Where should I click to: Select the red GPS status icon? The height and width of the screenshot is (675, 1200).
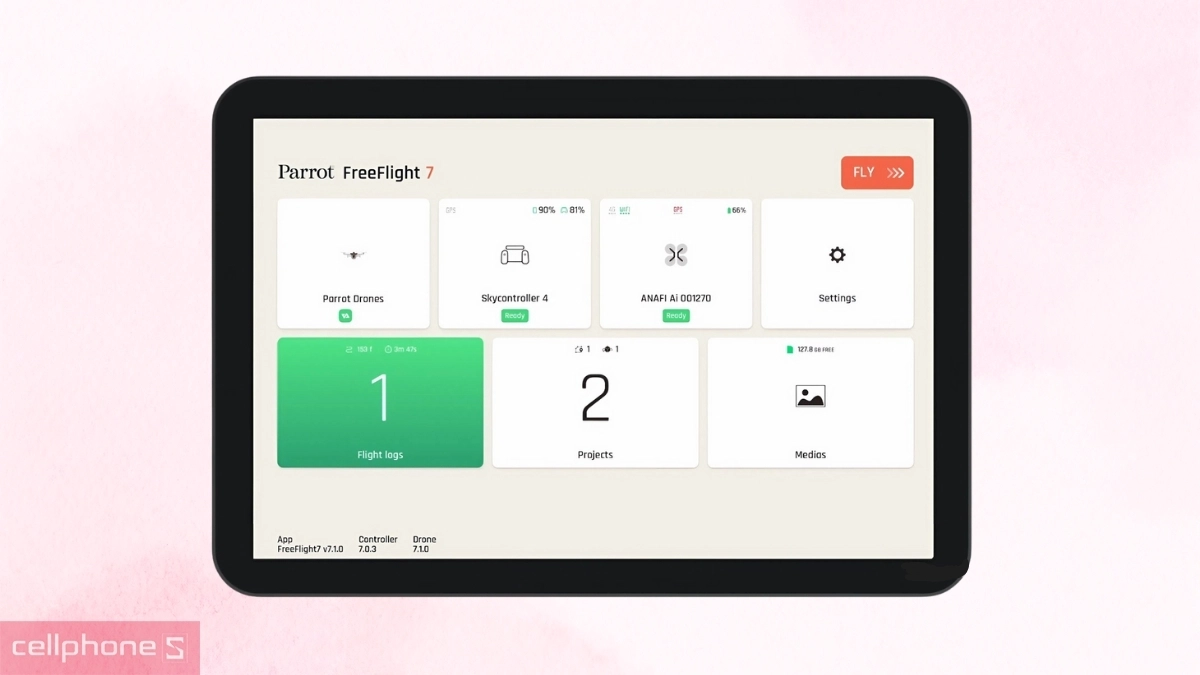tap(677, 209)
